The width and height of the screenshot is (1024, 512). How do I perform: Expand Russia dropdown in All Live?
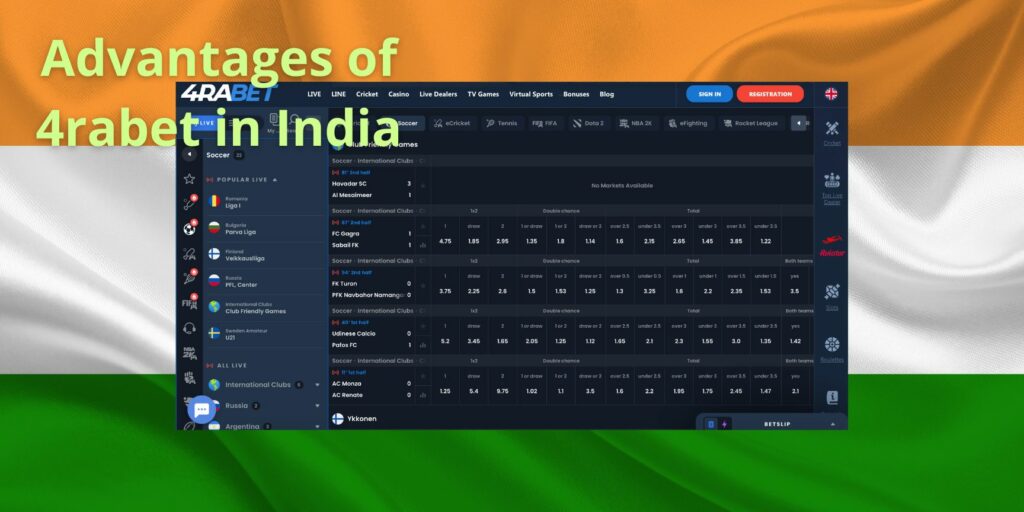click(317, 406)
